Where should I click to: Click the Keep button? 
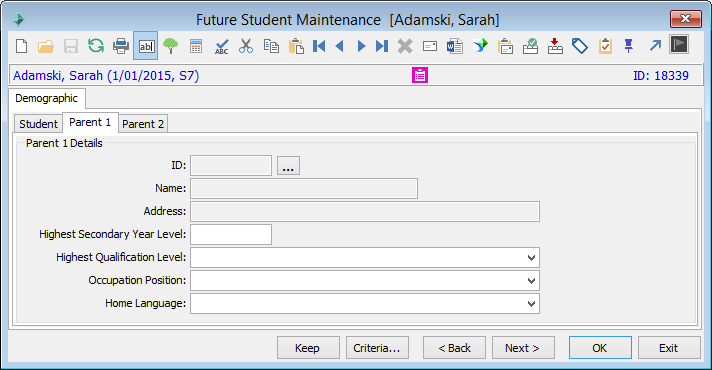(x=308, y=348)
